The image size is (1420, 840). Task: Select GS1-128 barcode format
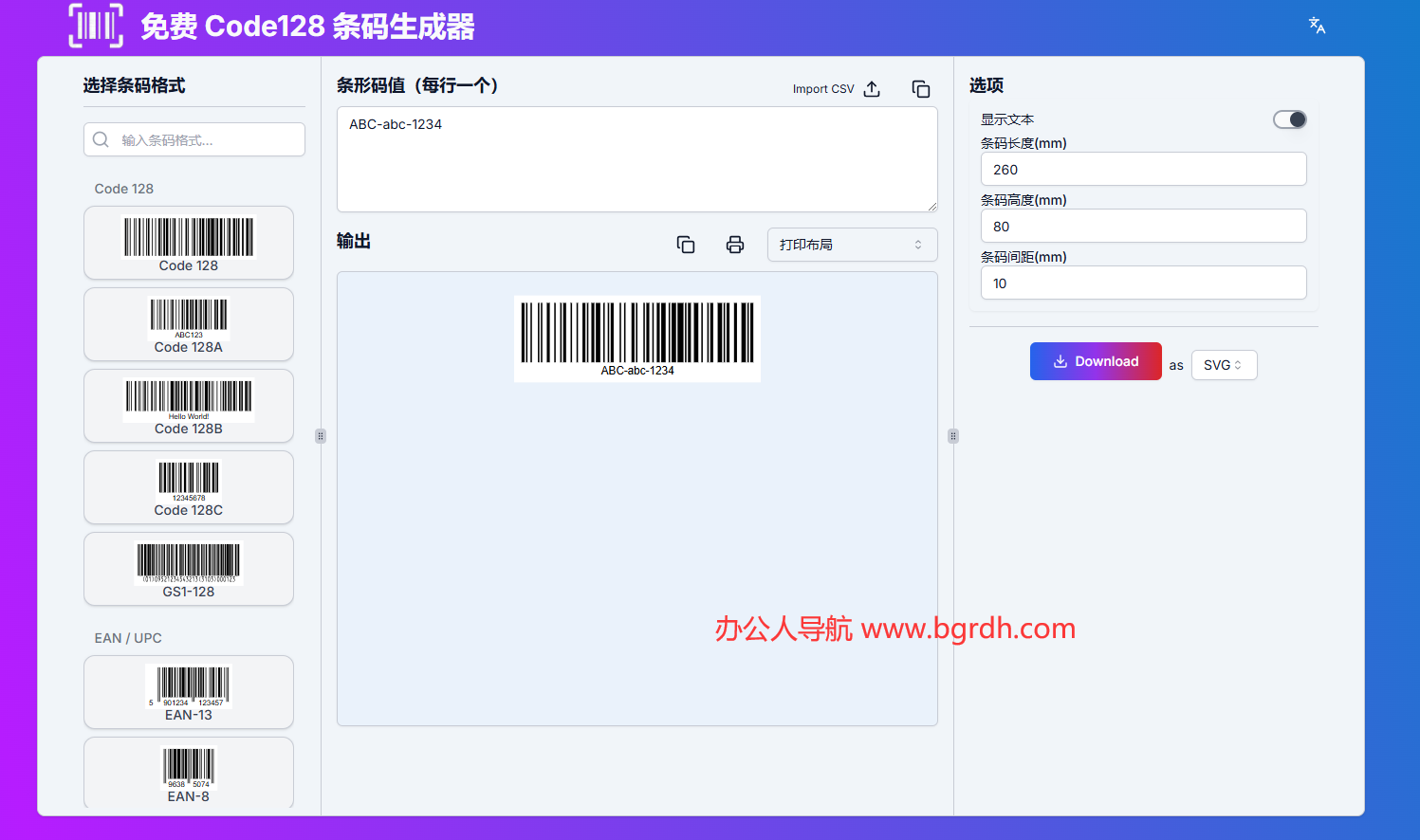pos(189,569)
